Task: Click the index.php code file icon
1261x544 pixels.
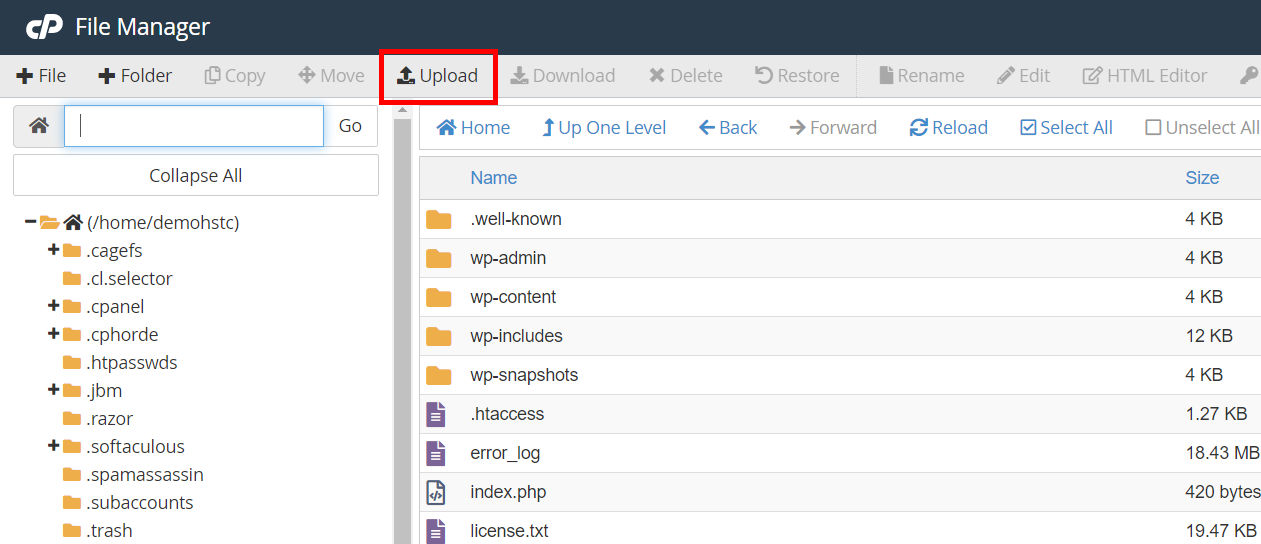Action: [435, 492]
